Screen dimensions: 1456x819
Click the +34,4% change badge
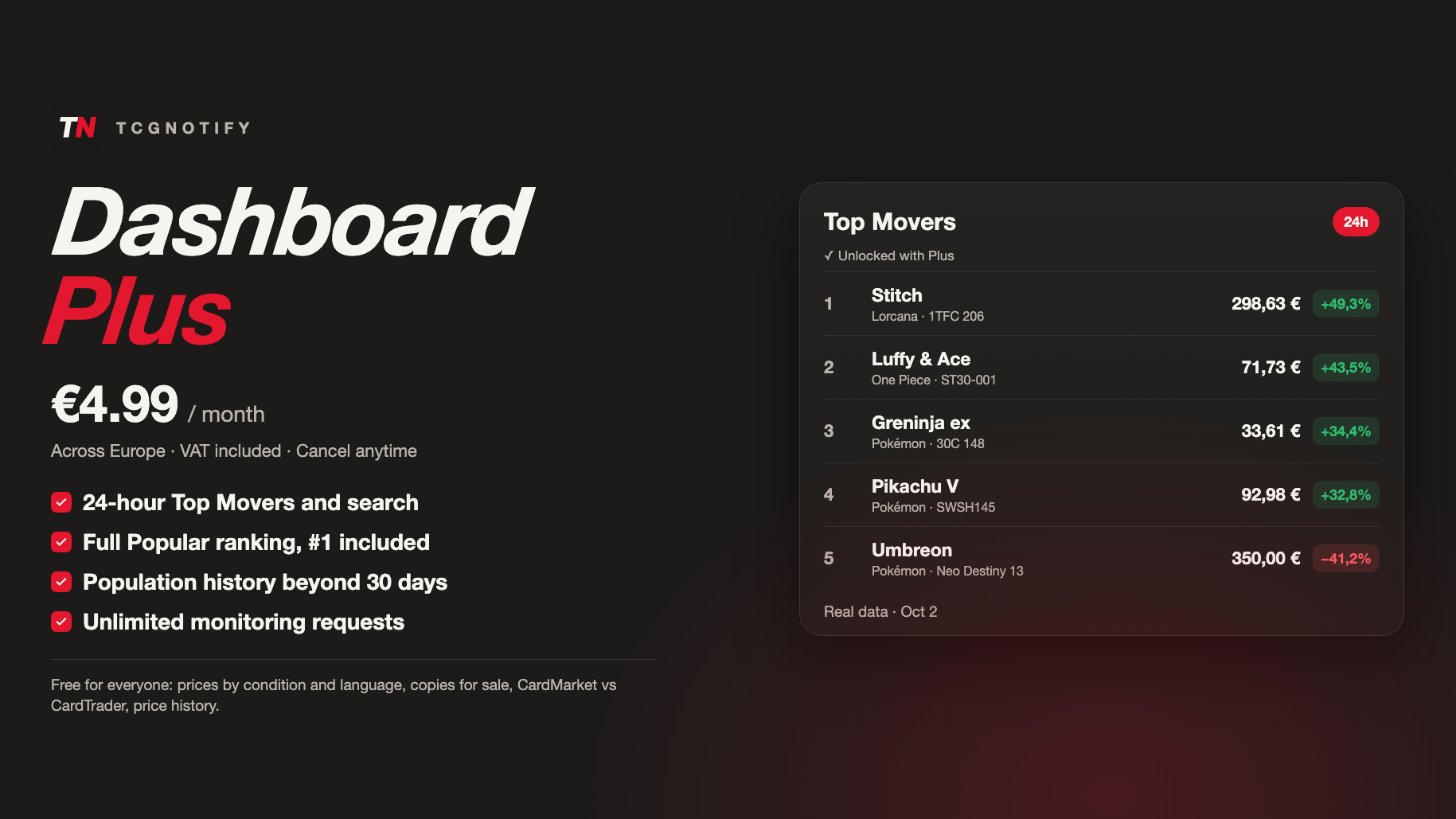(x=1346, y=431)
